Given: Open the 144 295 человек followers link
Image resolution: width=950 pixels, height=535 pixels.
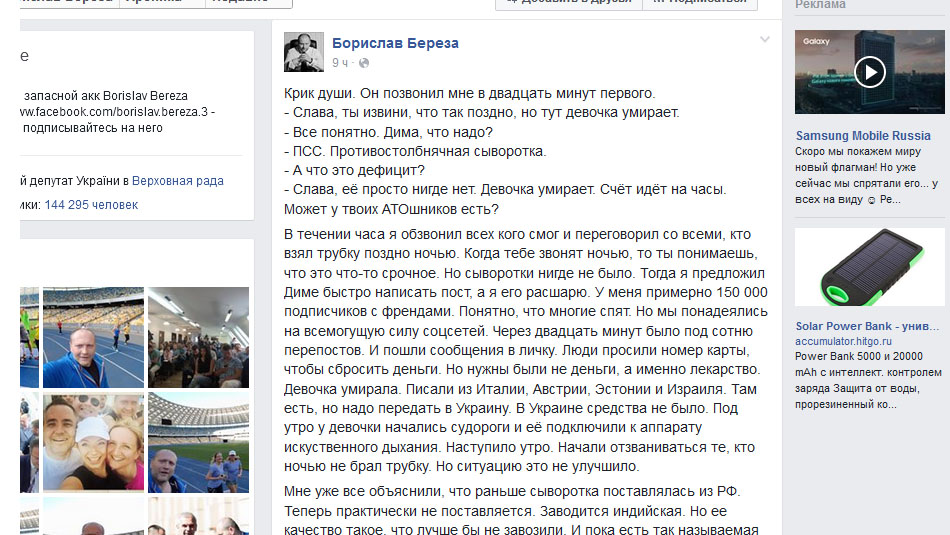Looking at the screenshot, I should 91,205.
